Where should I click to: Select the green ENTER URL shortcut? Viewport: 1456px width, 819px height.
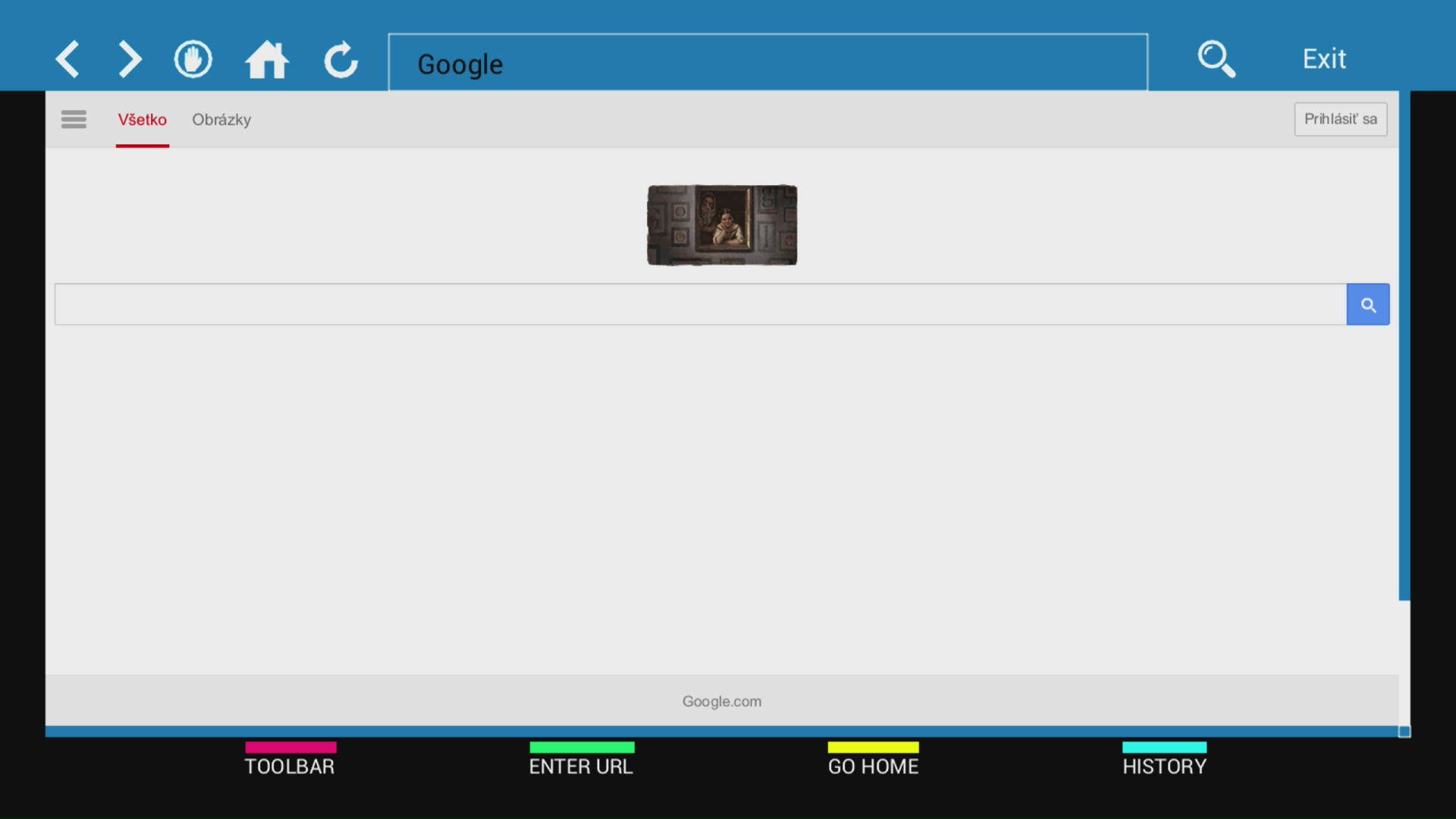pyautogui.click(x=581, y=759)
